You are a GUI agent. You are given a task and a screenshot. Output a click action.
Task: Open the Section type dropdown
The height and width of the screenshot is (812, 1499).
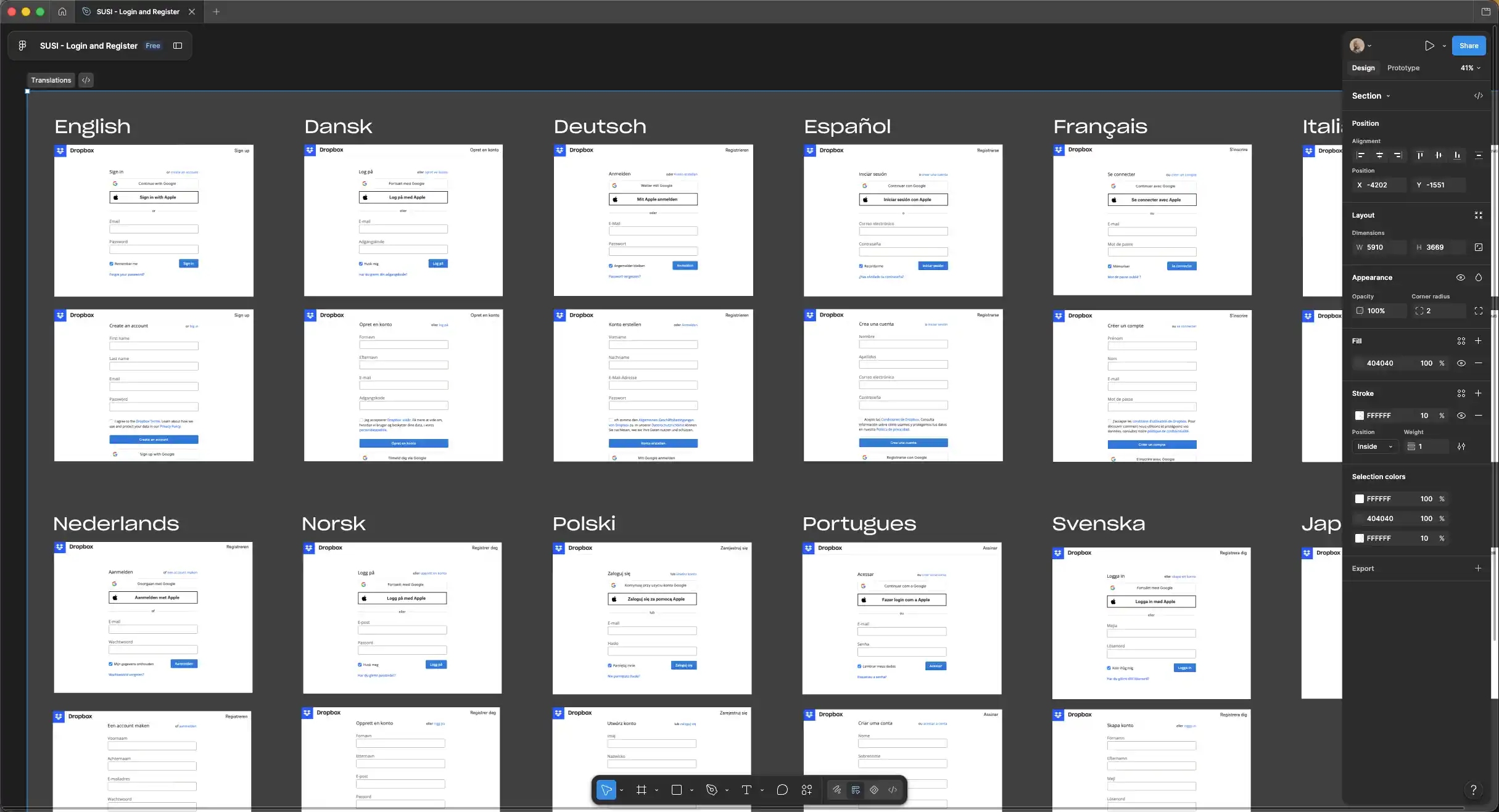(1371, 96)
